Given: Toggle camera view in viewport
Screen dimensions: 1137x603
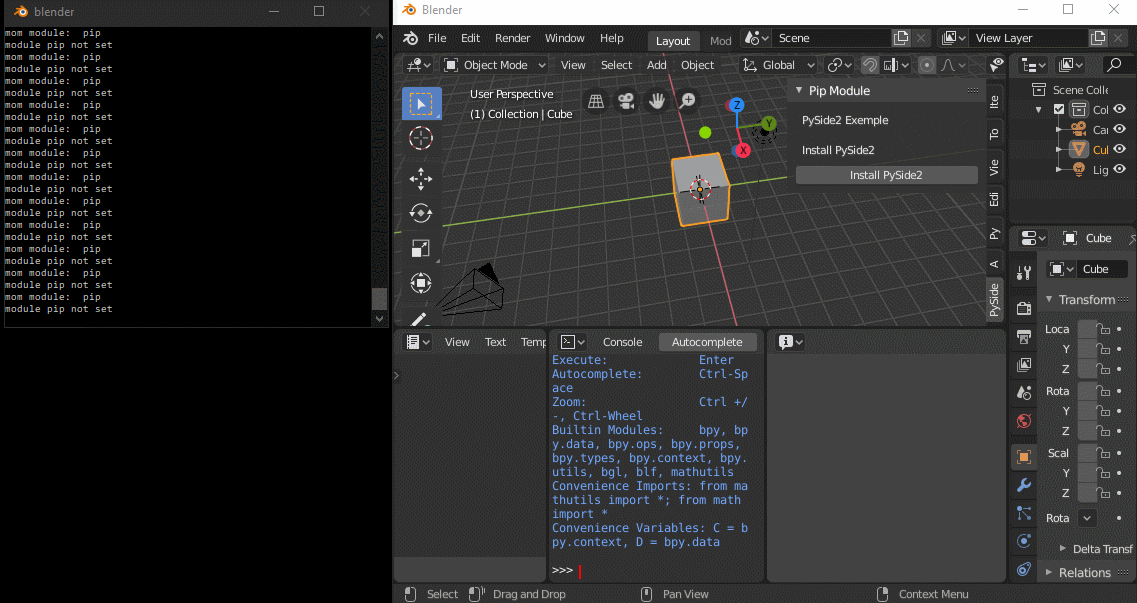Looking at the screenshot, I should pyautogui.click(x=626, y=101).
